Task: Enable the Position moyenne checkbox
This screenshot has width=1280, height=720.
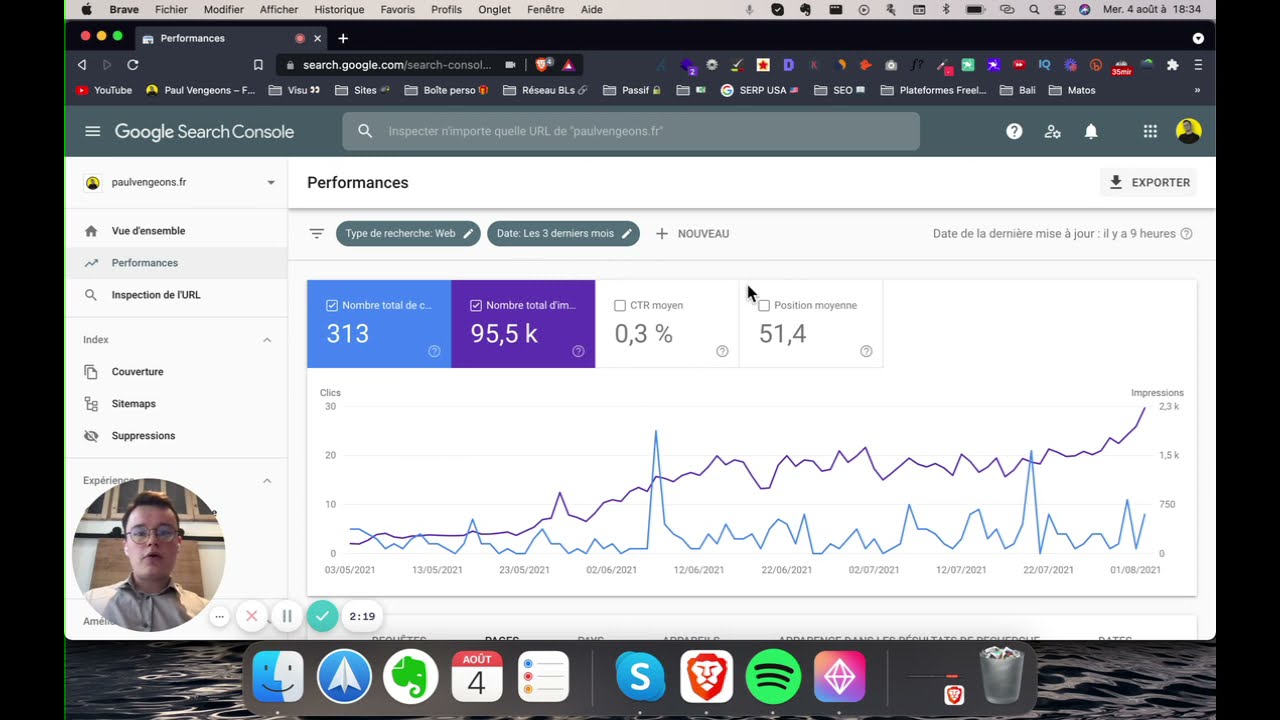Action: [764, 305]
